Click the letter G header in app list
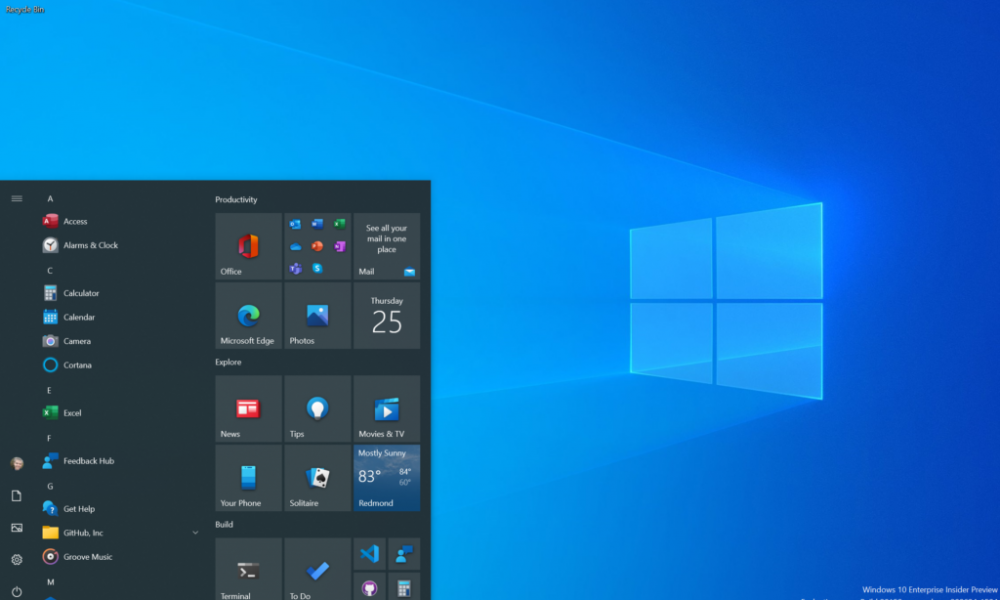1000x600 pixels. tap(50, 486)
